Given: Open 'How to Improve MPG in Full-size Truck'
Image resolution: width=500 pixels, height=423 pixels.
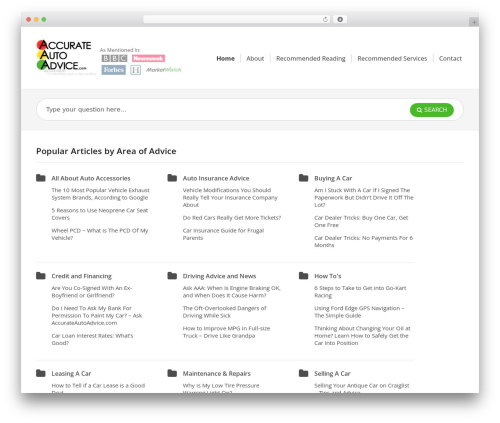Looking at the screenshot, I should tap(226, 332).
